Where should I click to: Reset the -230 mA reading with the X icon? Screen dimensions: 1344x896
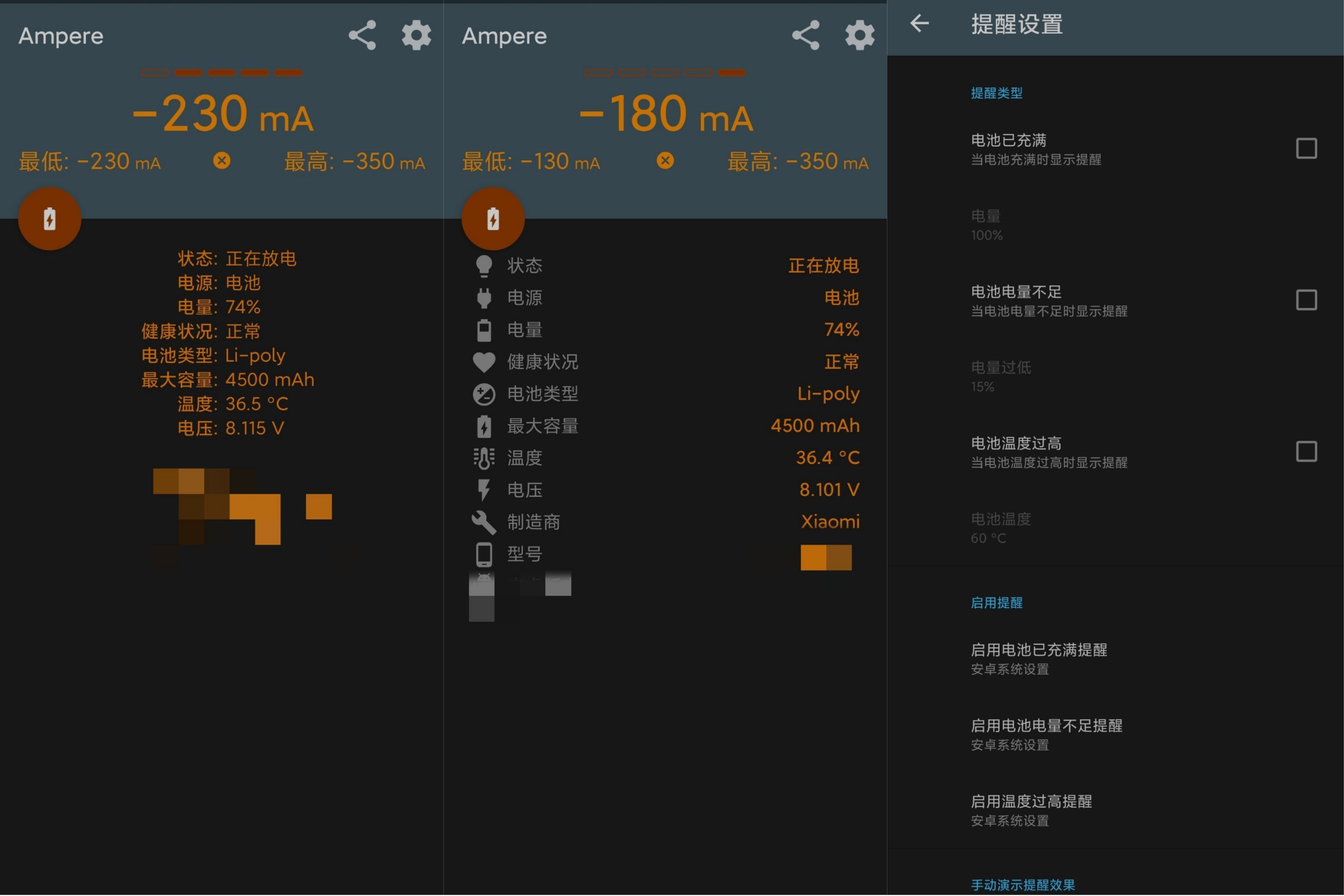click(x=222, y=161)
